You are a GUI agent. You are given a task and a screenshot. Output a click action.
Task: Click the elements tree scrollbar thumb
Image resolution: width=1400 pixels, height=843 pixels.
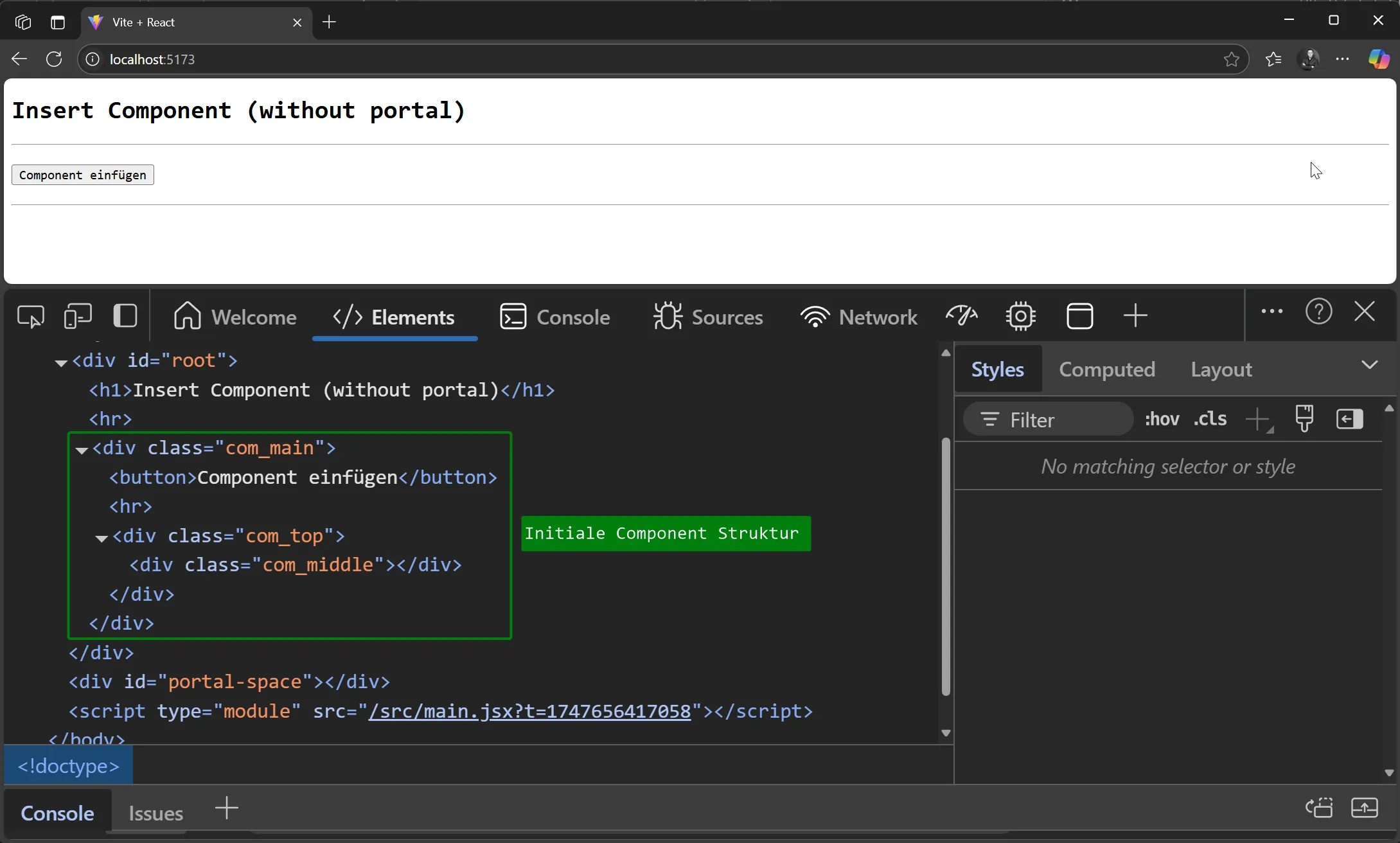(946, 566)
